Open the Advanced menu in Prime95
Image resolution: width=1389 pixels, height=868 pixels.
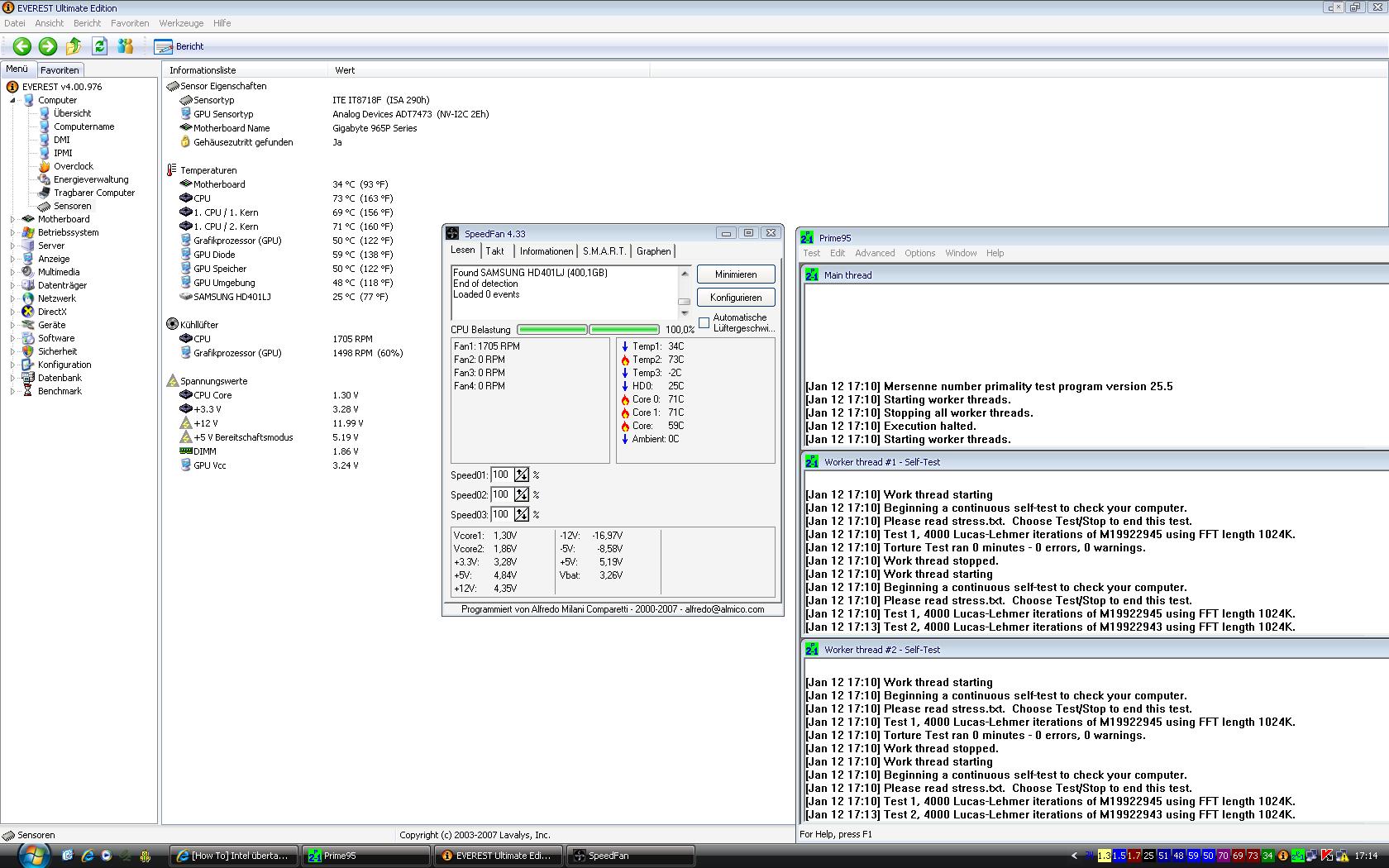tap(875, 253)
